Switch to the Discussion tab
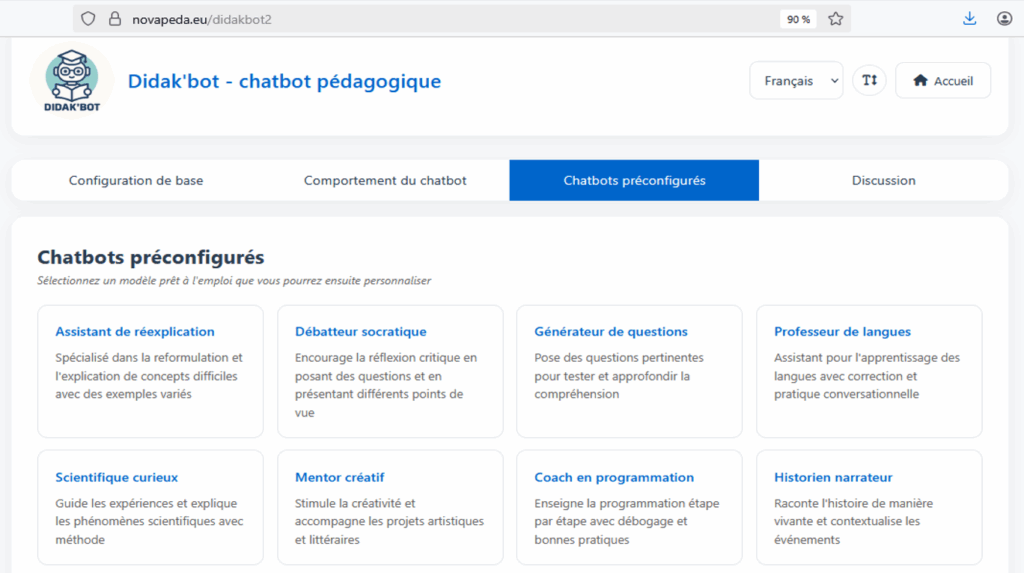The height and width of the screenshot is (573, 1024). pos(883,181)
